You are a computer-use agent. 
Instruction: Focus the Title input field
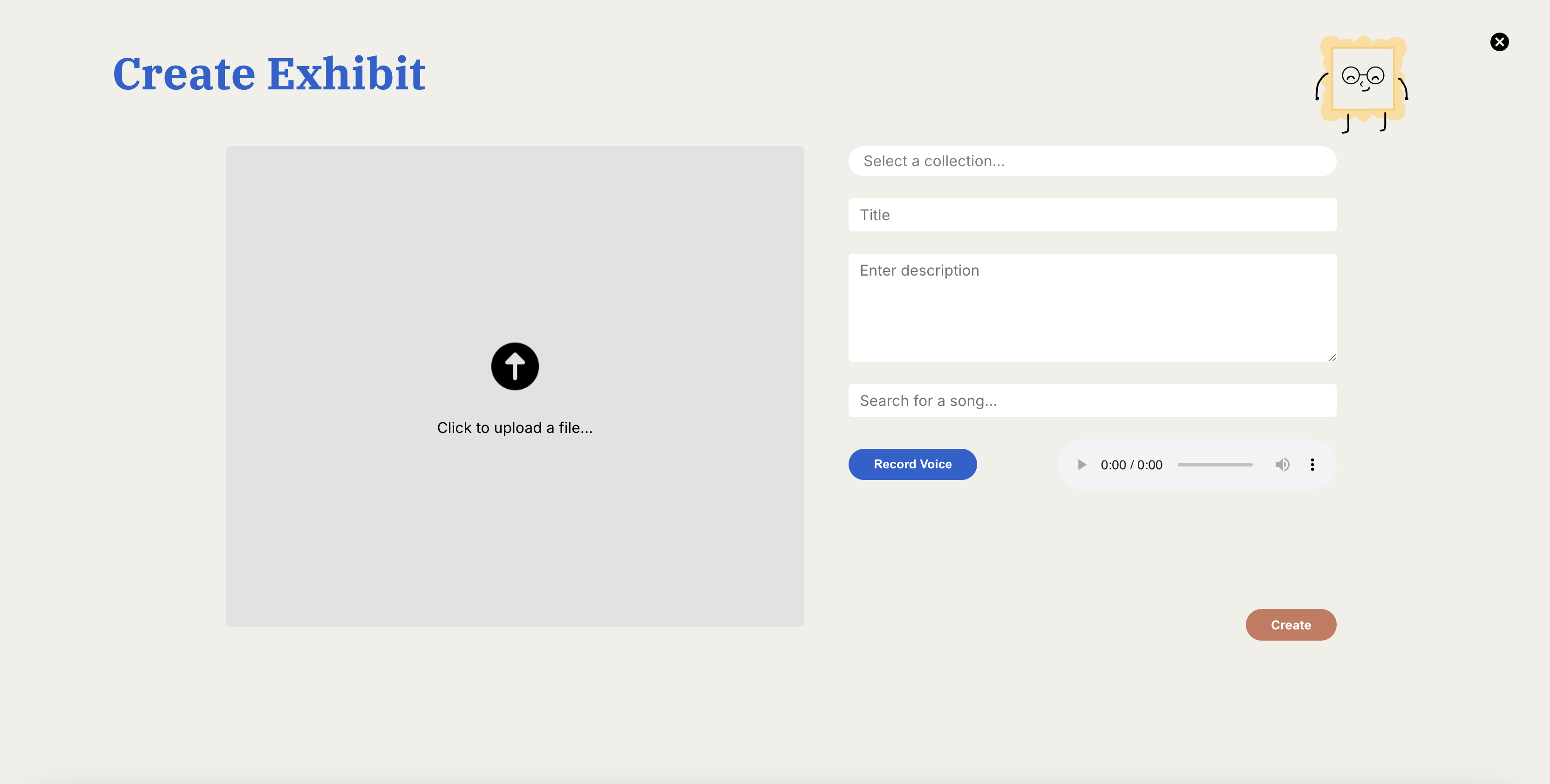click(1092, 215)
